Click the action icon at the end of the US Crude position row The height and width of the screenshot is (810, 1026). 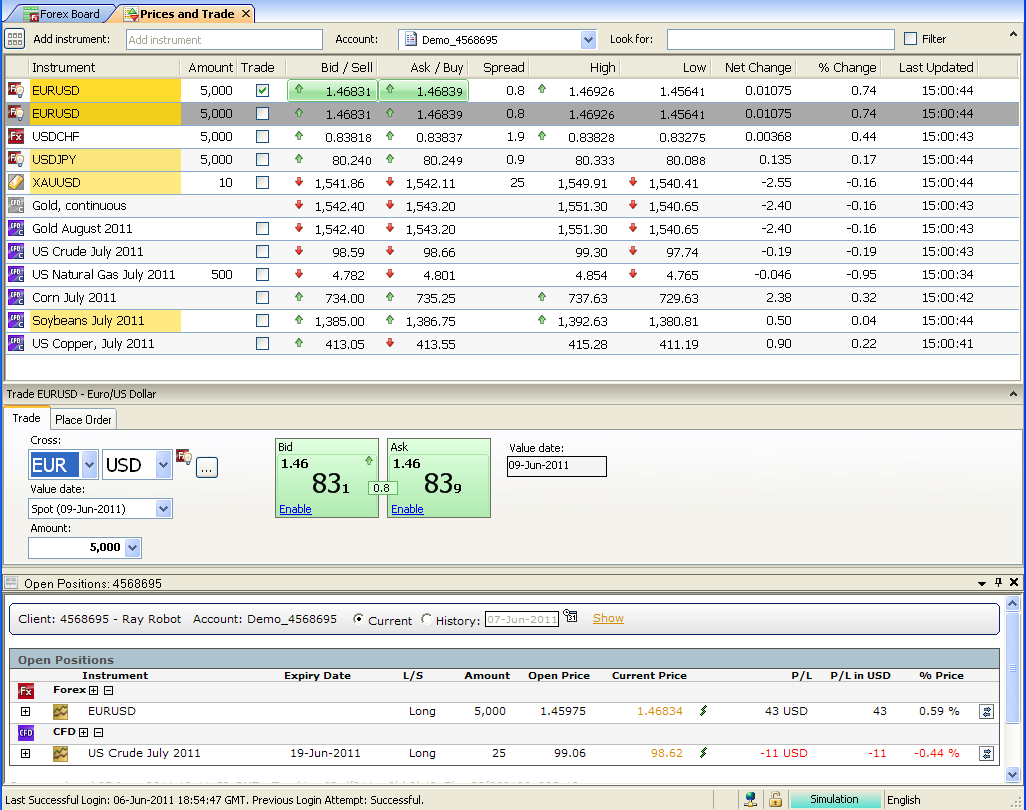point(987,754)
